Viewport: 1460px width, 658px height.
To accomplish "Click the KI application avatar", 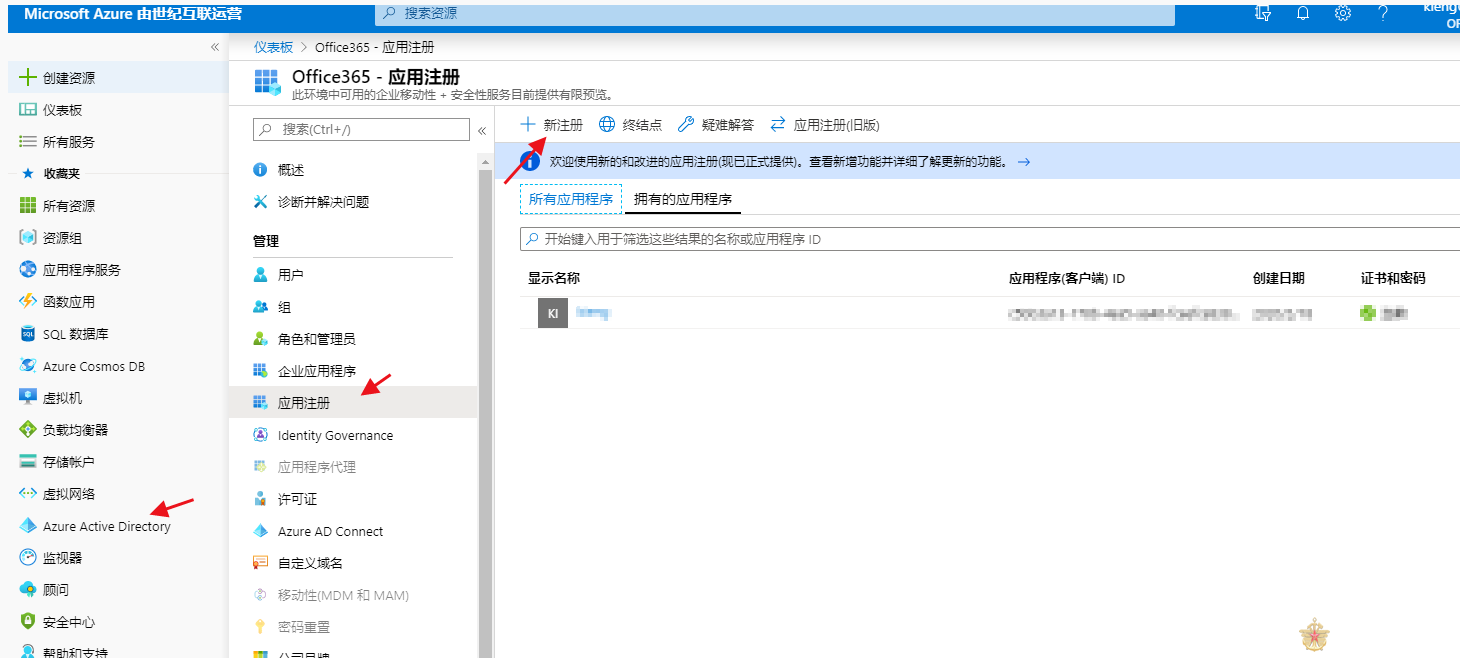I will click(x=553, y=313).
